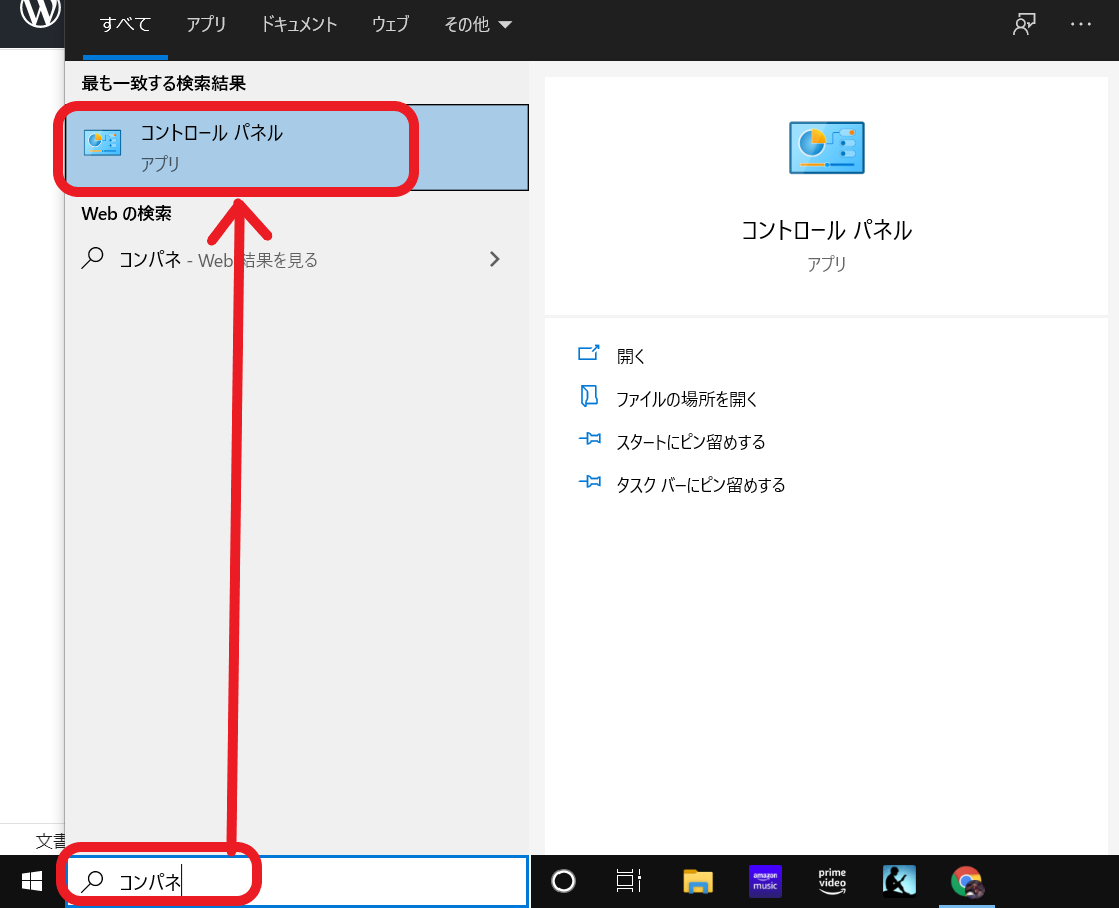The width and height of the screenshot is (1119, 908).
Task: Select the ドキュメント filter tab
Action: (x=298, y=24)
